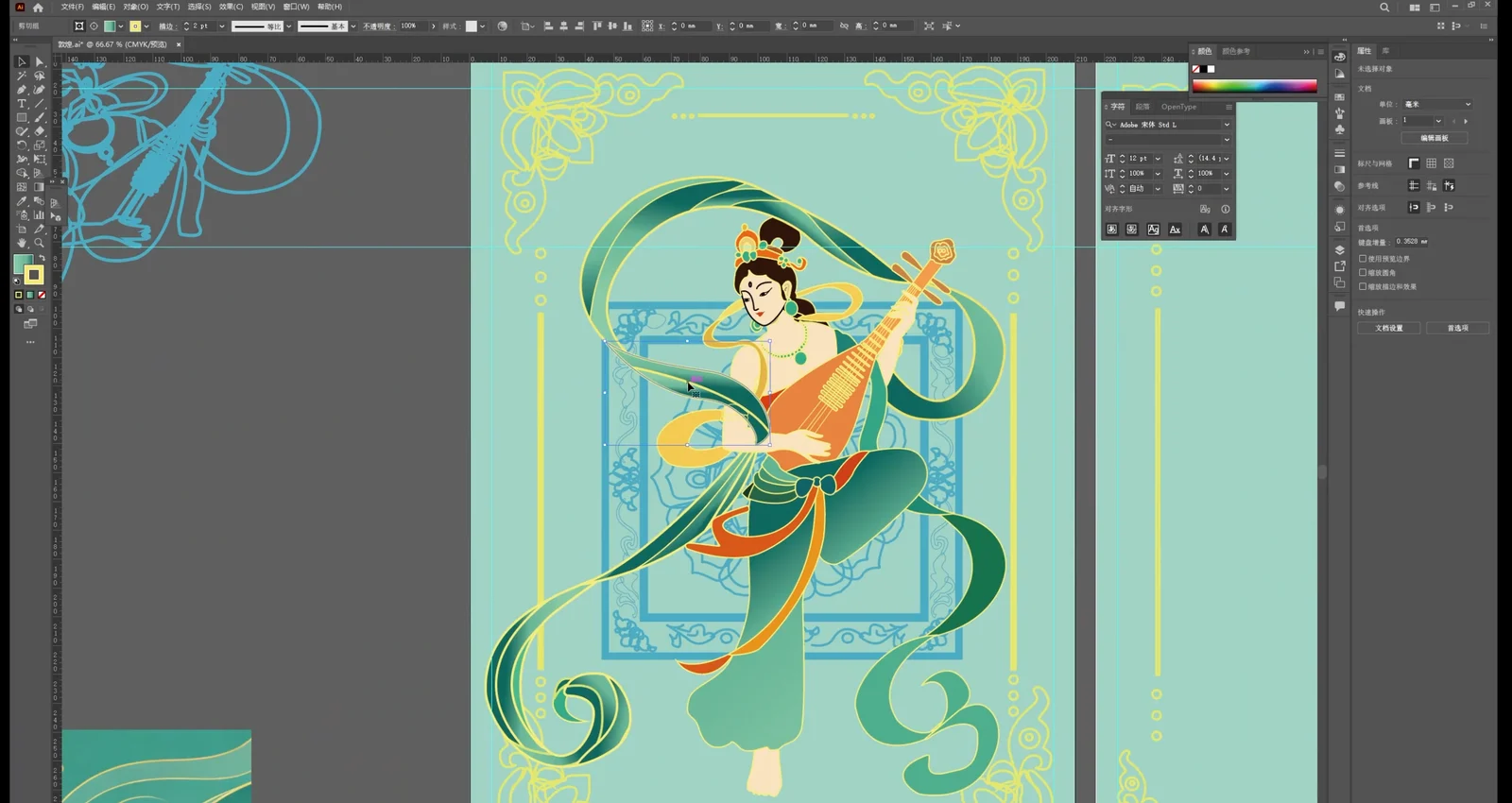Select the Type tool in the toolbox

point(22,104)
